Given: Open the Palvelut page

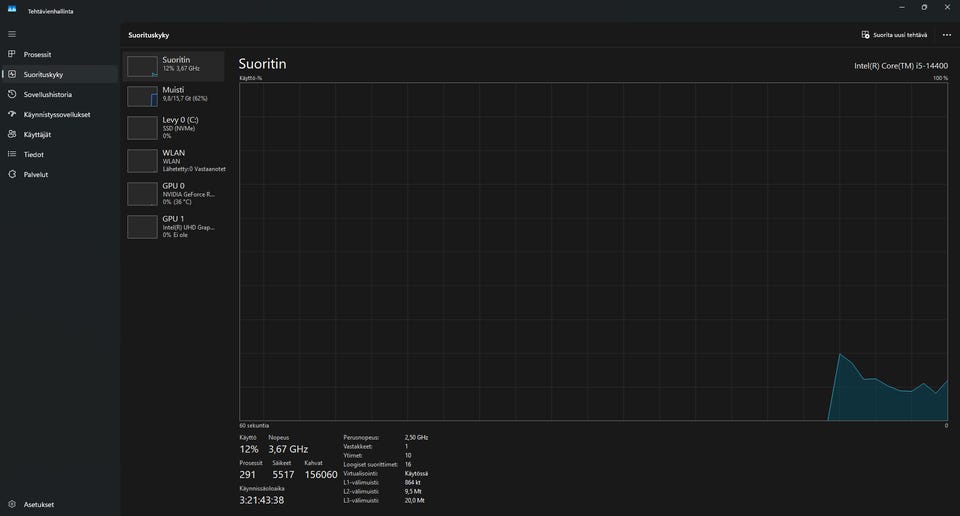Looking at the screenshot, I should [x=59, y=174].
